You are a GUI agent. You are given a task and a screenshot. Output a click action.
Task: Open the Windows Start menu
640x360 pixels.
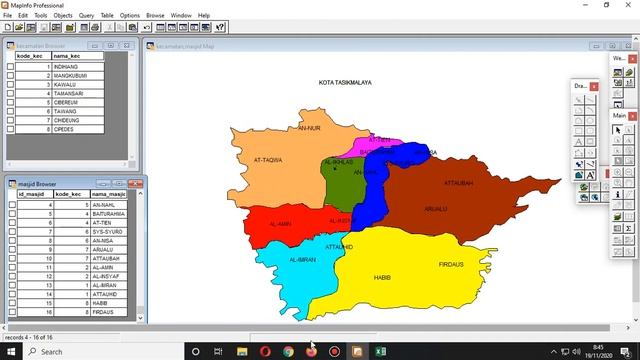(11, 351)
